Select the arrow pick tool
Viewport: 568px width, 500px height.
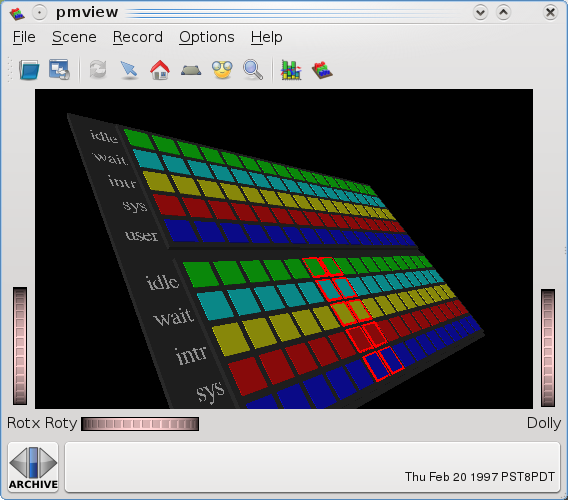pyautogui.click(x=129, y=69)
